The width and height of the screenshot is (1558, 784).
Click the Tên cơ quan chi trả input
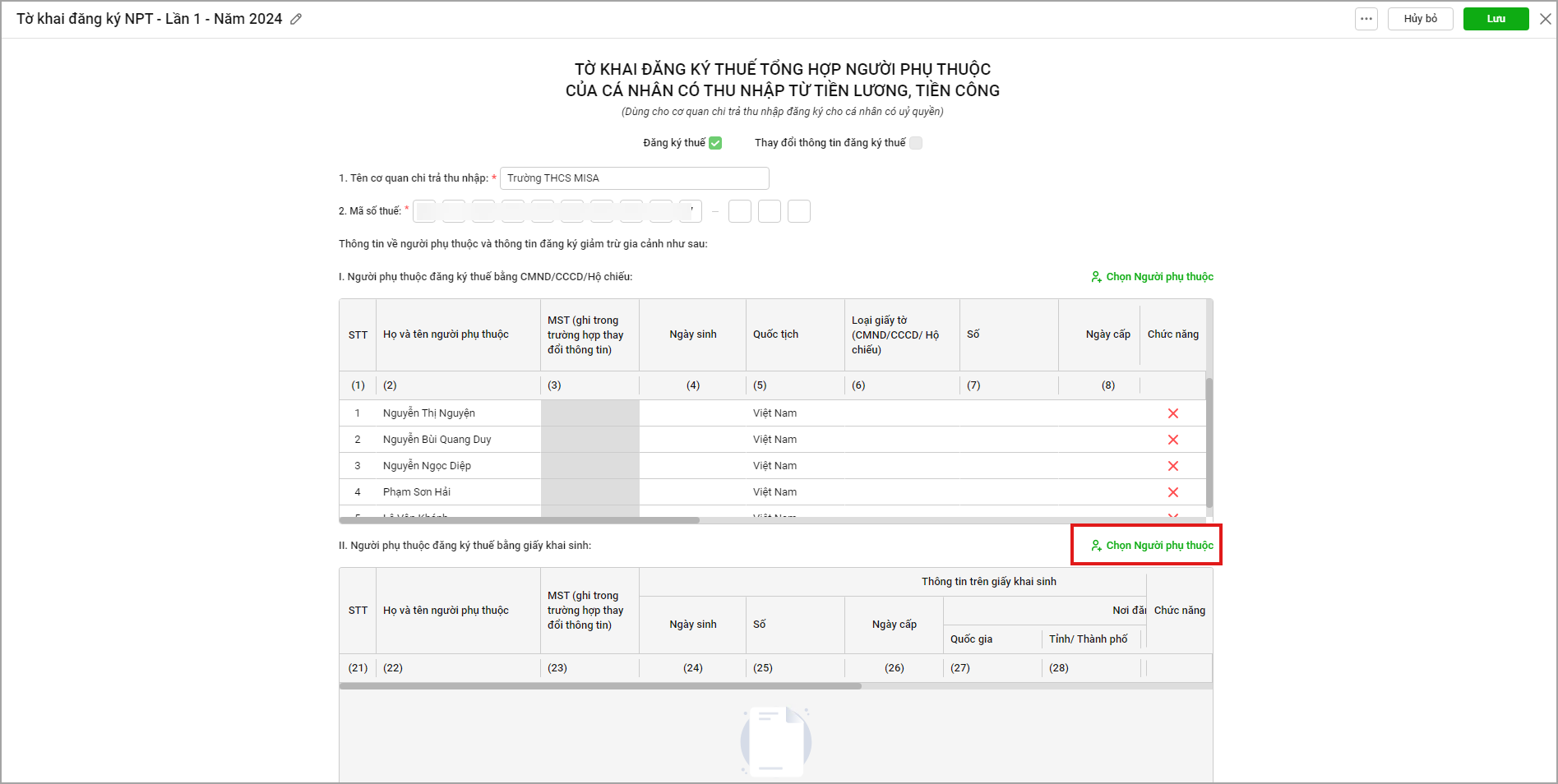(634, 178)
